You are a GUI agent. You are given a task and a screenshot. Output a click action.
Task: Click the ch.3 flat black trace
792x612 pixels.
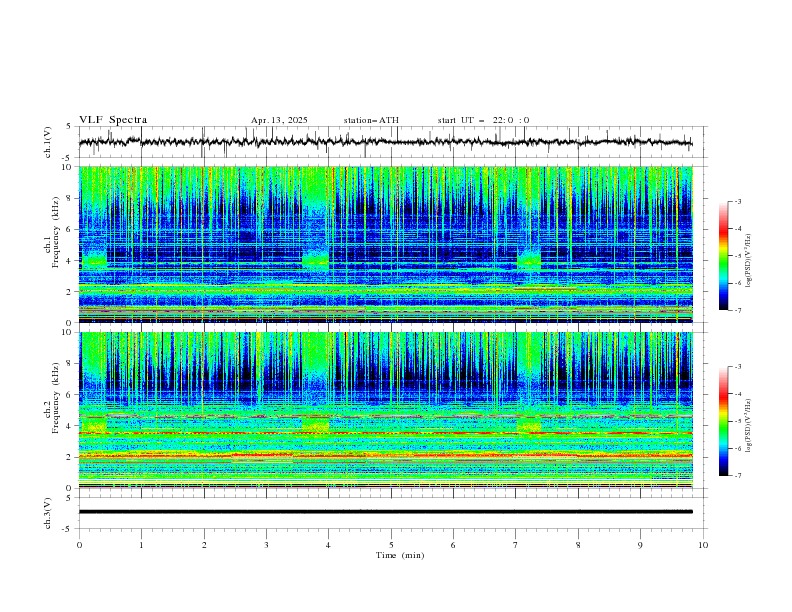click(385, 512)
